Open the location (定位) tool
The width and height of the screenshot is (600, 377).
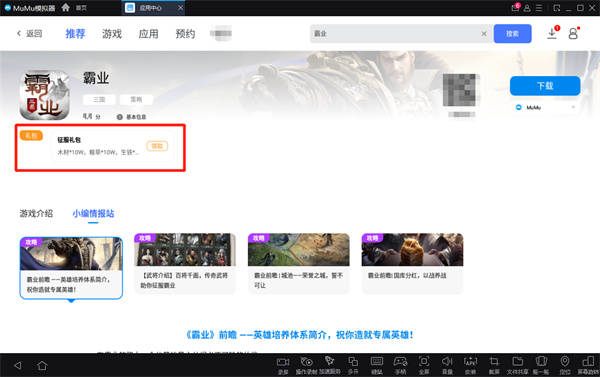point(564,365)
